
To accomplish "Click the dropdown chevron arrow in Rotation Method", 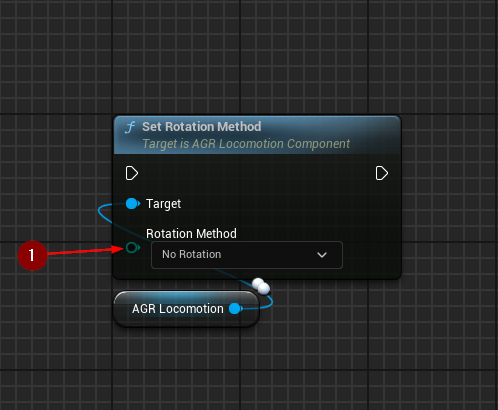I will 322,255.
